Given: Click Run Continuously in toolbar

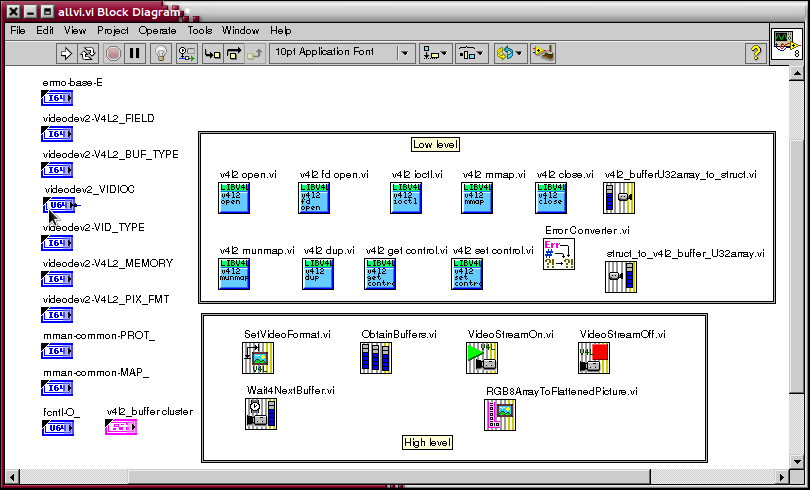Looking at the screenshot, I should [x=89, y=53].
